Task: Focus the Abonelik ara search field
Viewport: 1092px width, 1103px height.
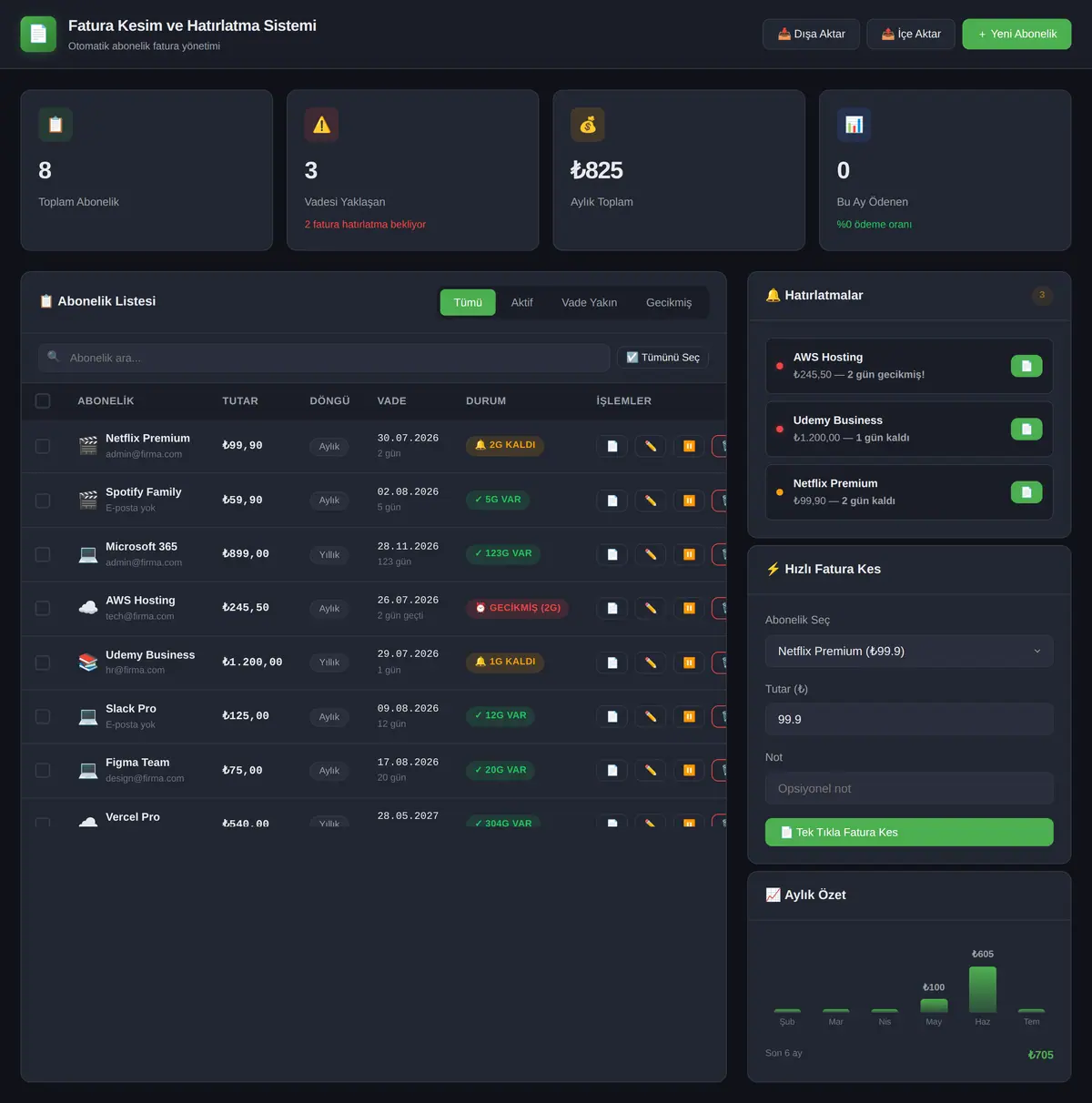Action: click(x=324, y=358)
